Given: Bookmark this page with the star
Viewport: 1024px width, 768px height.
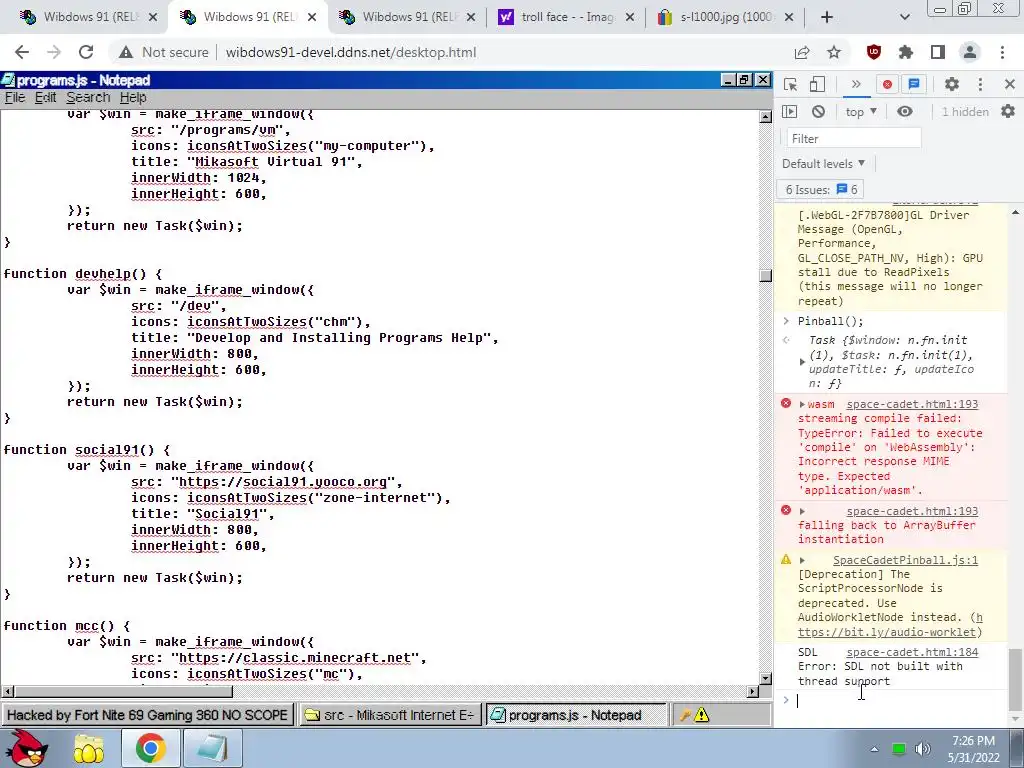Looking at the screenshot, I should pos(834,52).
